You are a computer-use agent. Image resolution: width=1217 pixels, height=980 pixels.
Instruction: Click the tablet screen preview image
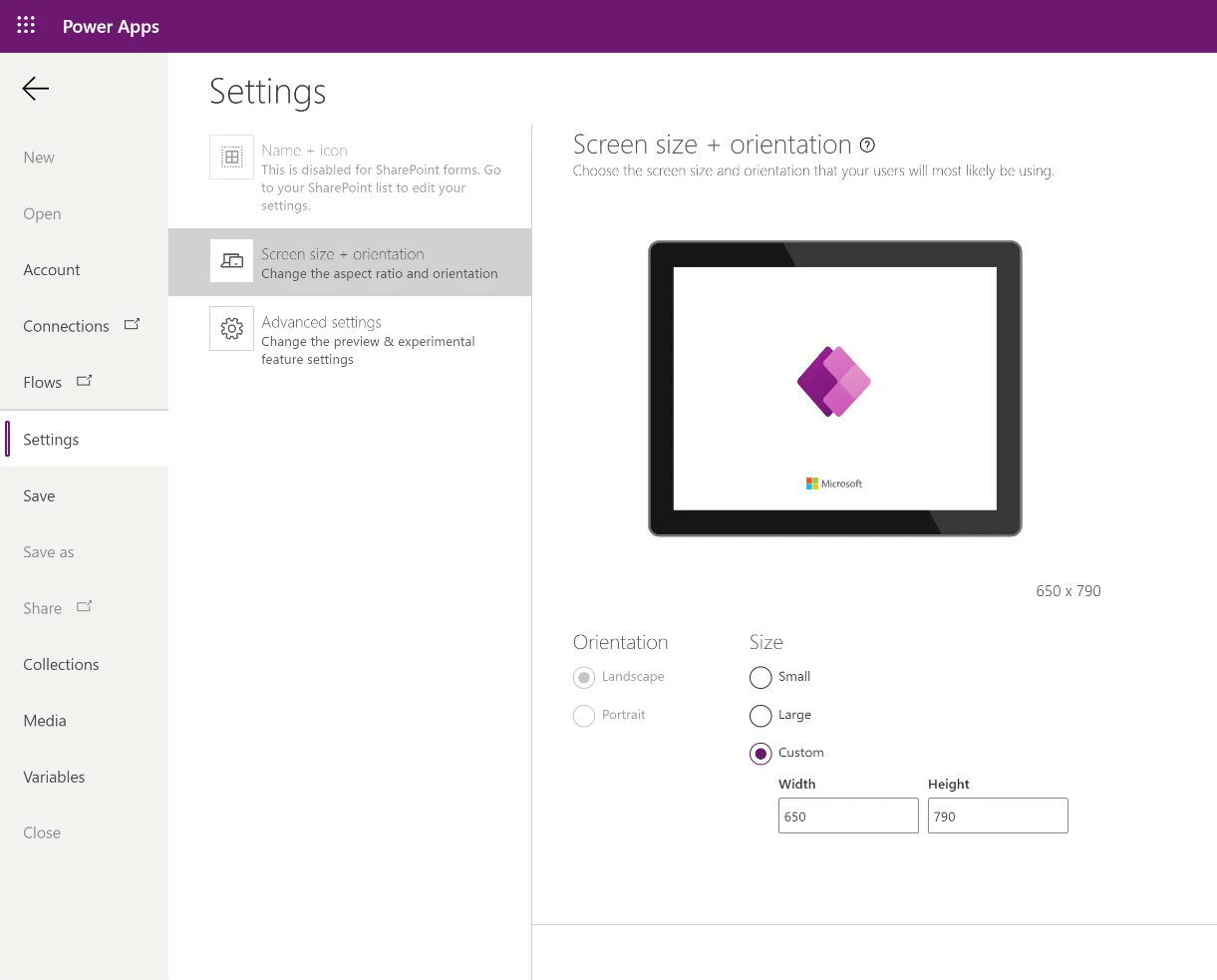coord(834,388)
